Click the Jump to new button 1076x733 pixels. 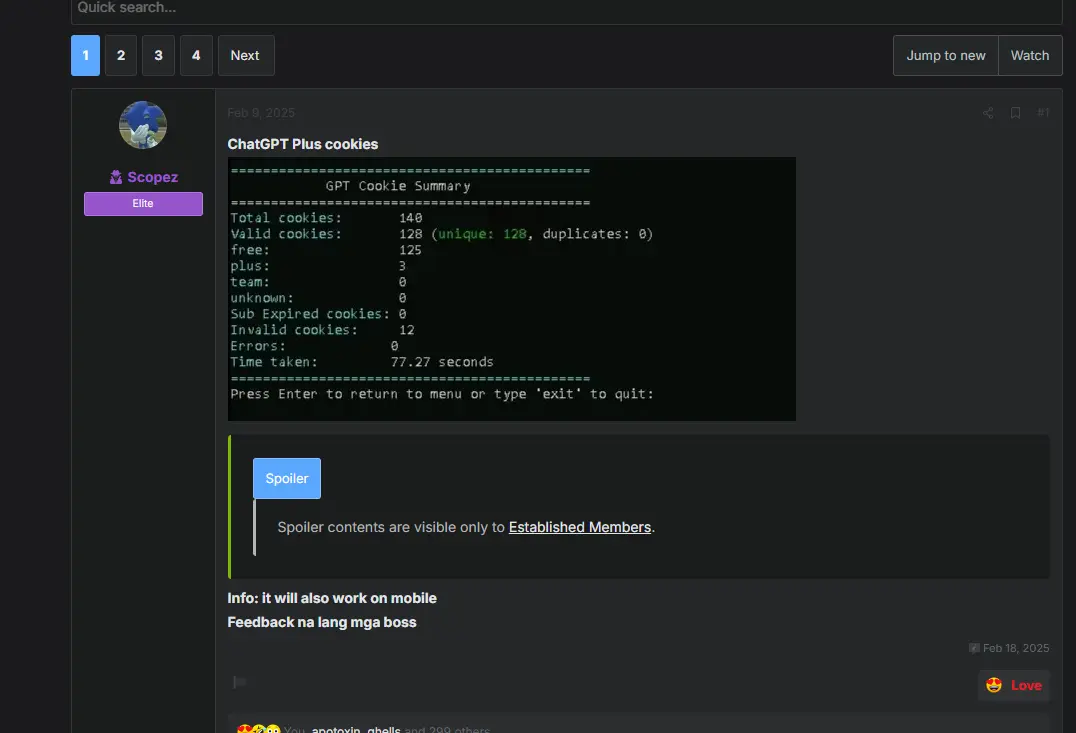point(946,56)
